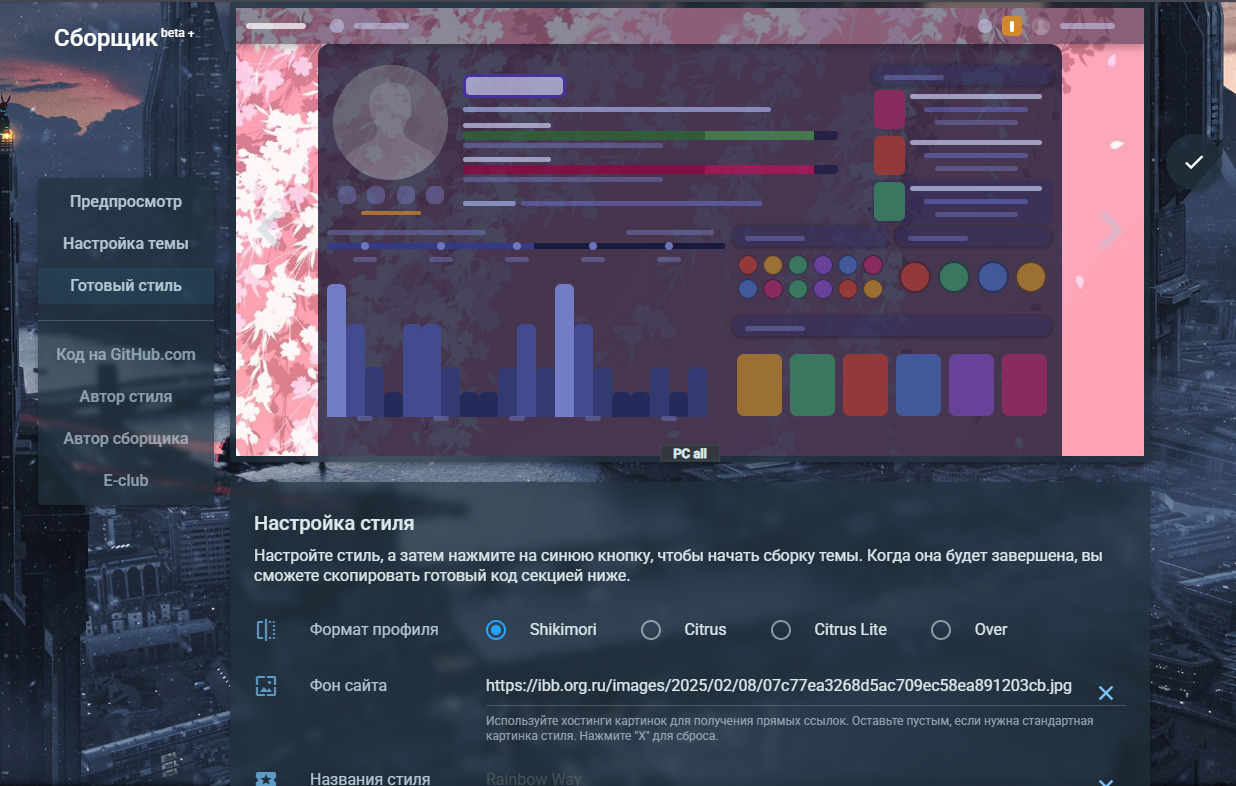Advance to next preview slide arrow
This screenshot has width=1236, height=786.
click(1110, 230)
